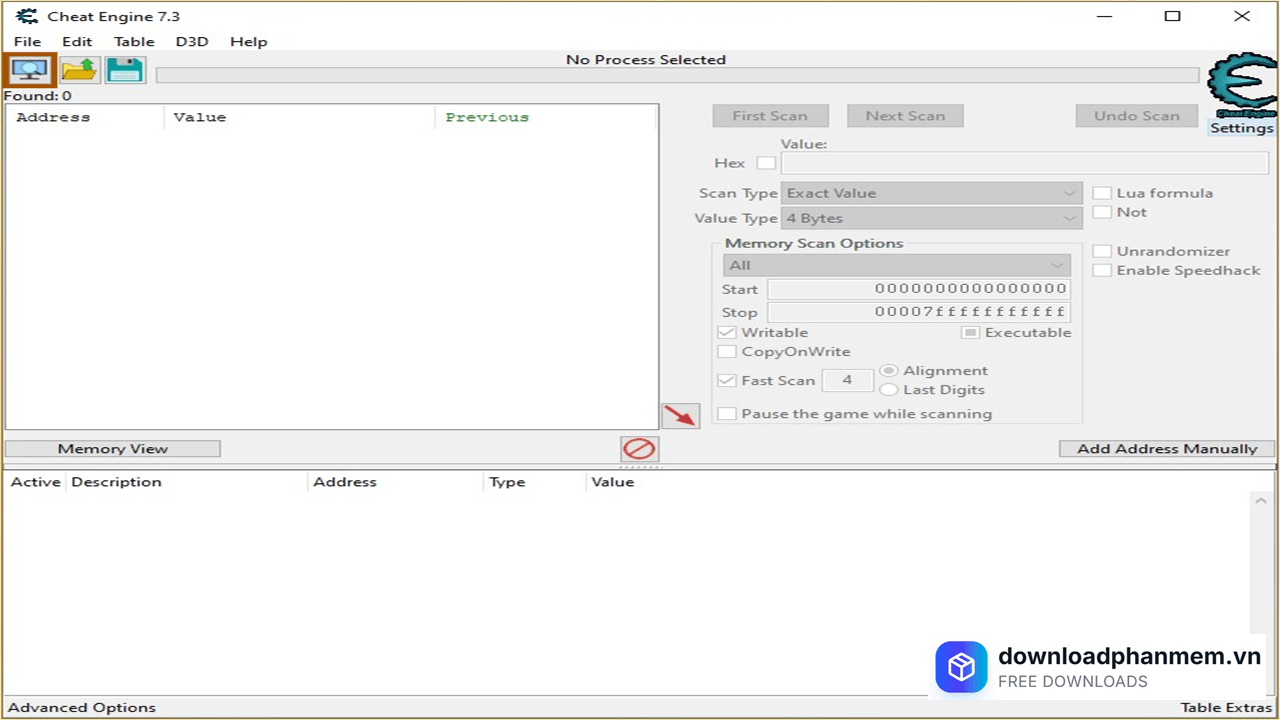Click the Cheat Engine logo icon

1241,87
